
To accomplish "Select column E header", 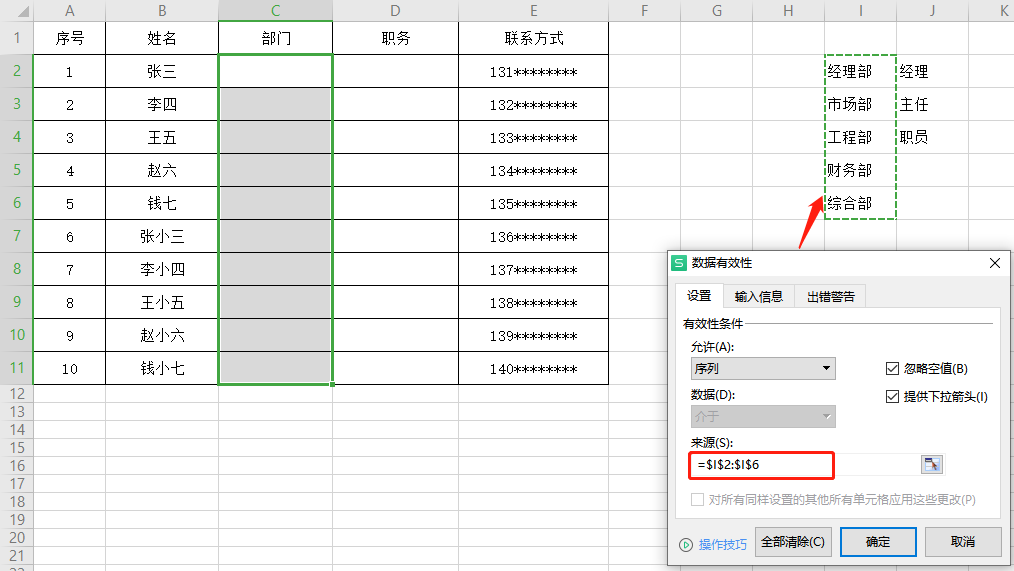I will [534, 10].
